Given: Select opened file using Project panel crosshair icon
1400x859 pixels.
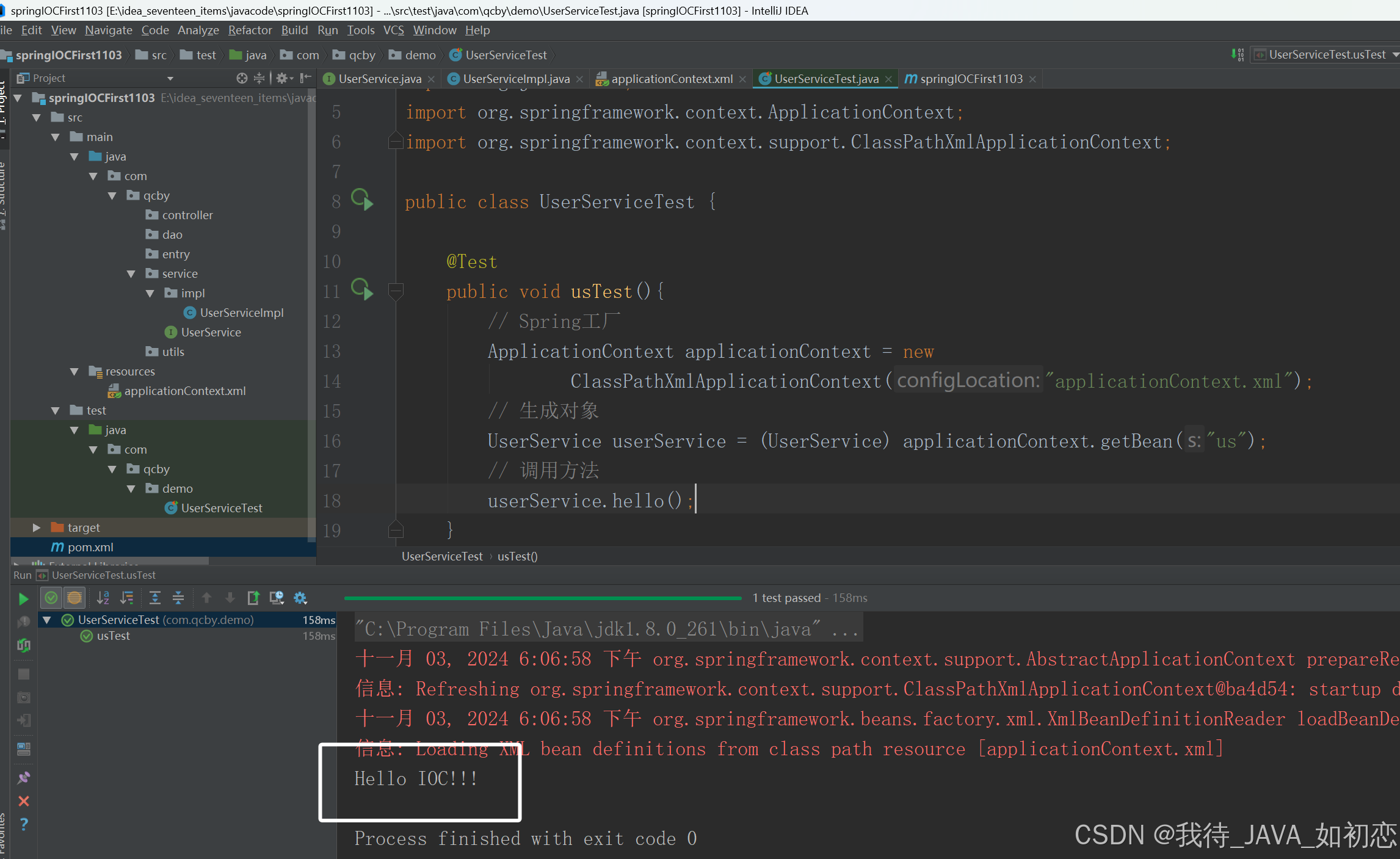Looking at the screenshot, I should 242,78.
